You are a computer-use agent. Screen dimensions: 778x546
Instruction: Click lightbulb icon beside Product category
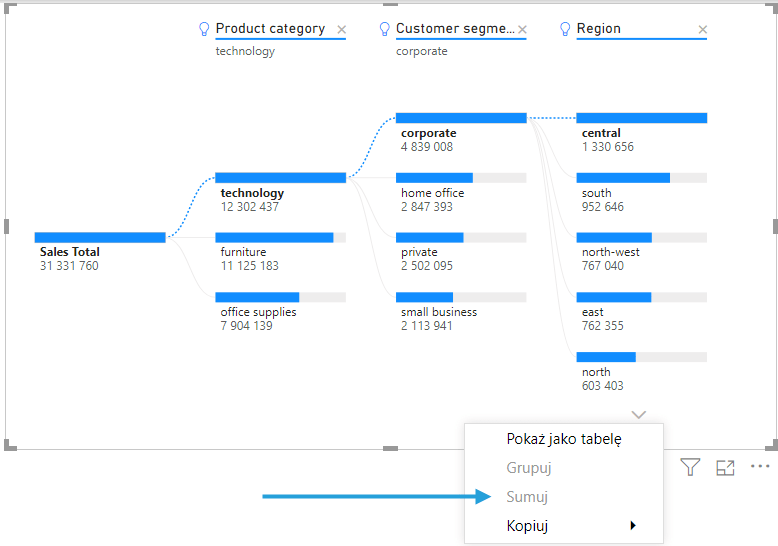tap(205, 29)
